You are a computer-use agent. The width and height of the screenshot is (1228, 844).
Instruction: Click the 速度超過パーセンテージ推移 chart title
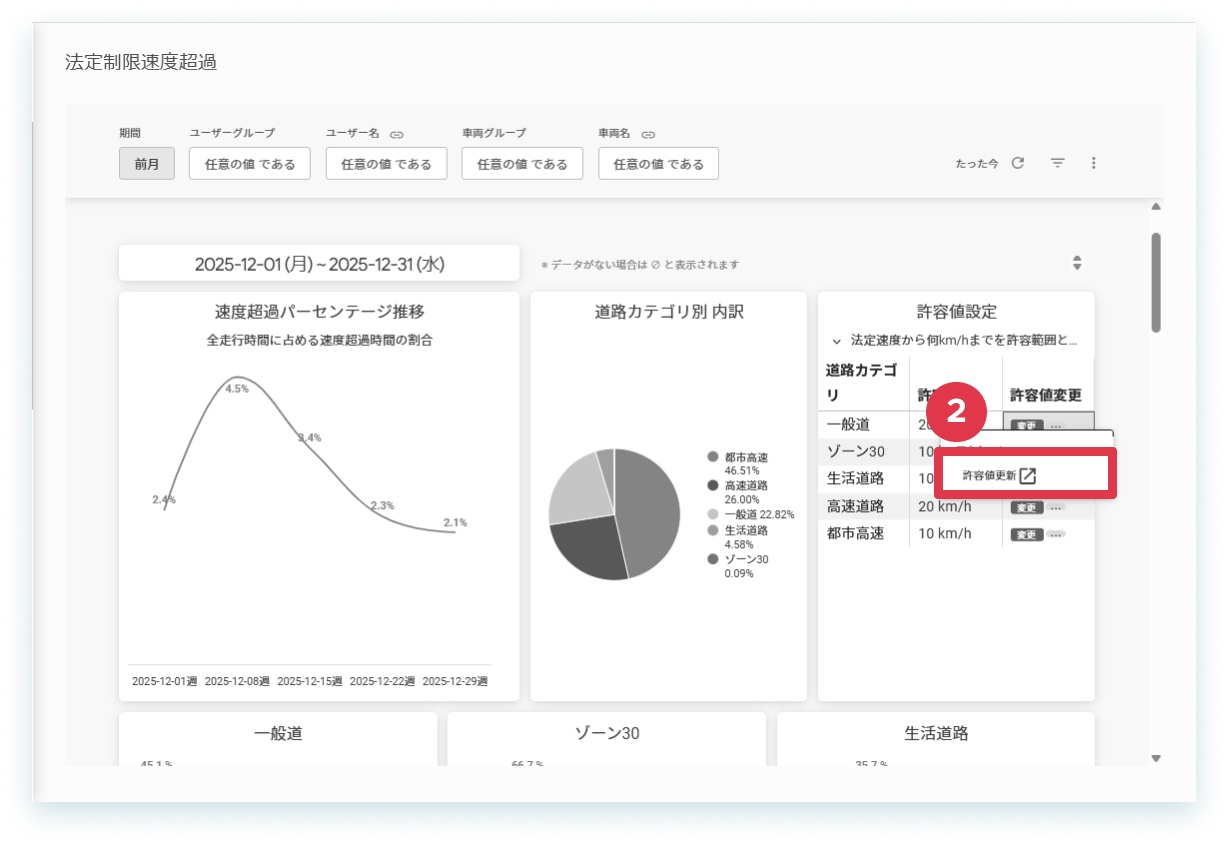(319, 312)
